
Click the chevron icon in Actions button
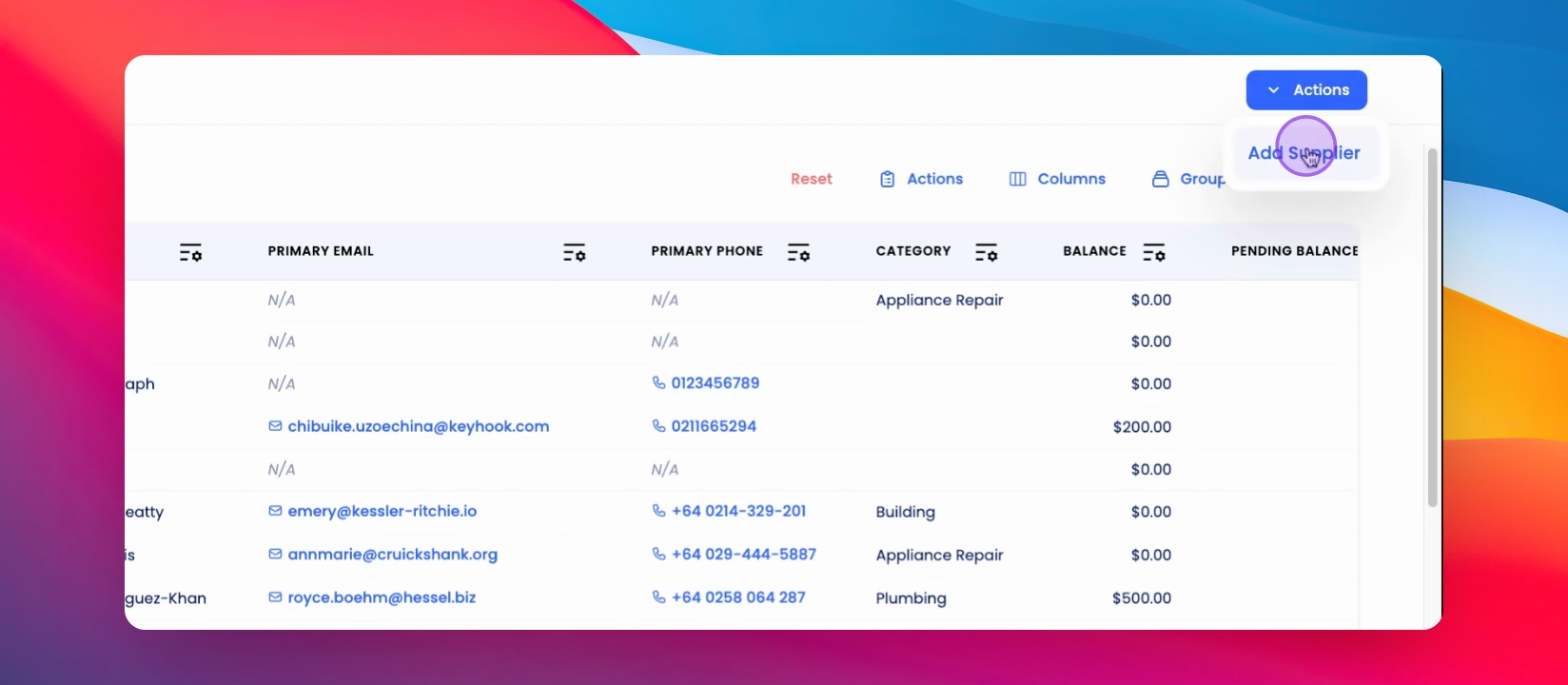tap(1273, 90)
